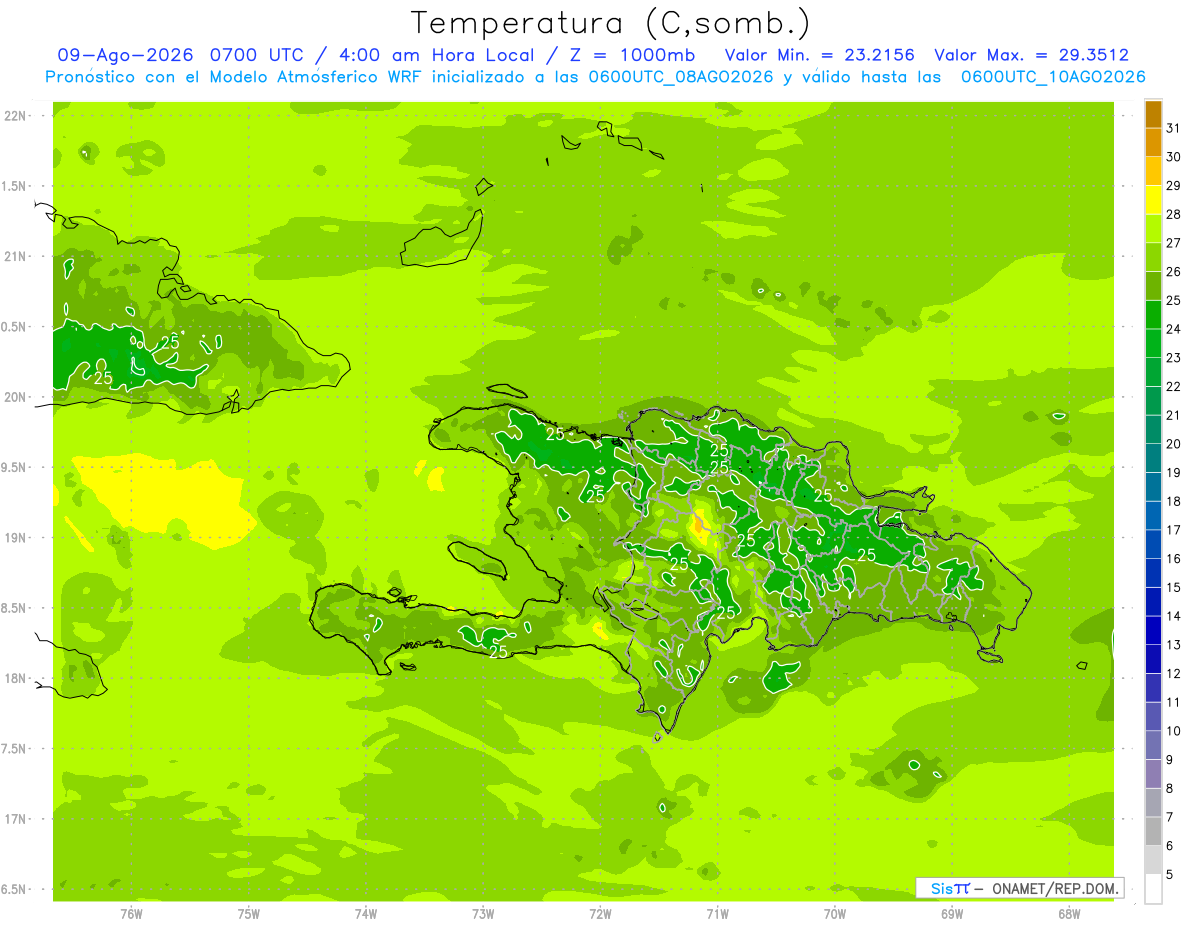The width and height of the screenshot is (1200, 927).
Task: Click the "76W" longitude axis label
Action: tap(131, 913)
